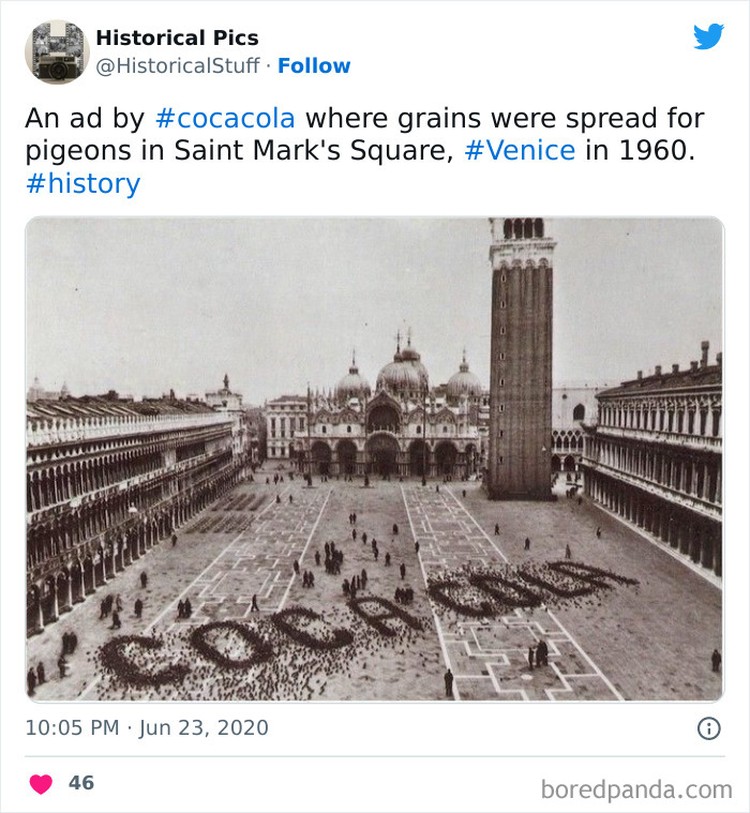Open the #history hashtag link

click(x=83, y=184)
